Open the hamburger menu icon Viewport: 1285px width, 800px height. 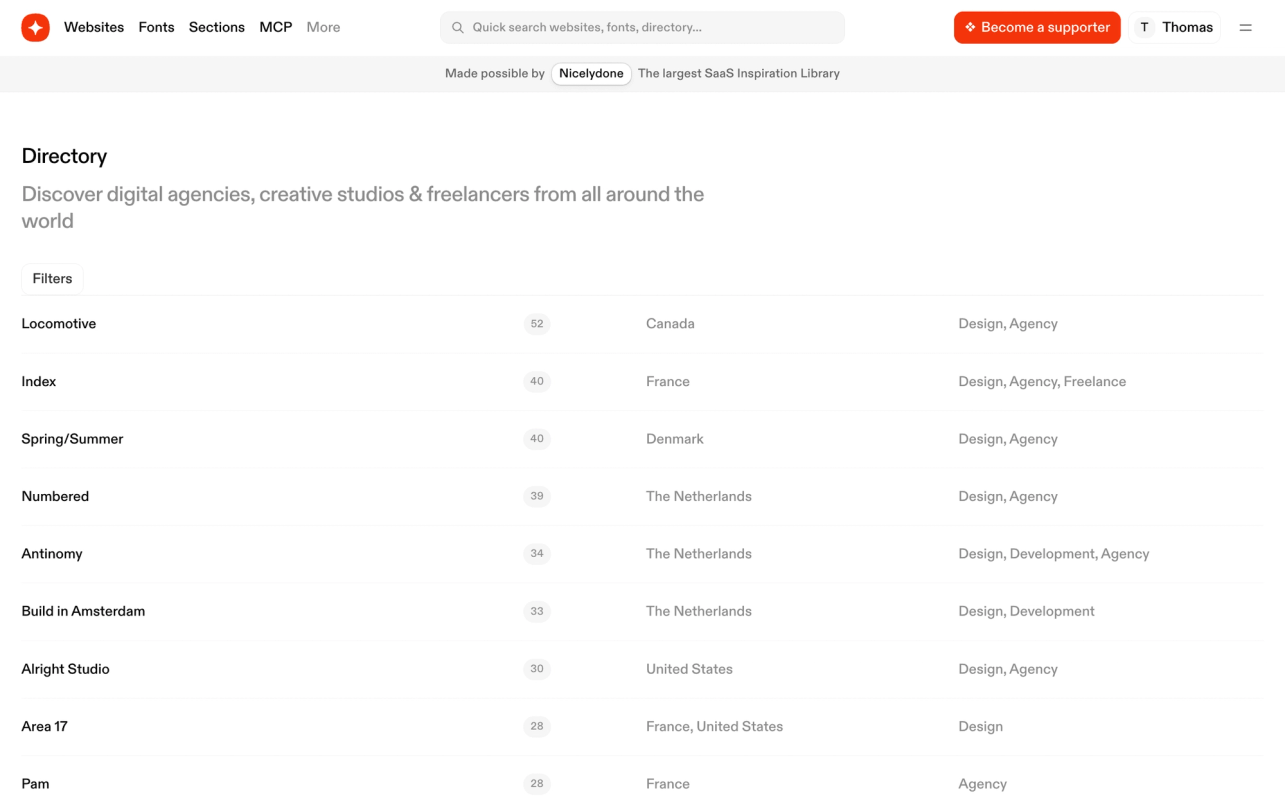coord(1245,28)
